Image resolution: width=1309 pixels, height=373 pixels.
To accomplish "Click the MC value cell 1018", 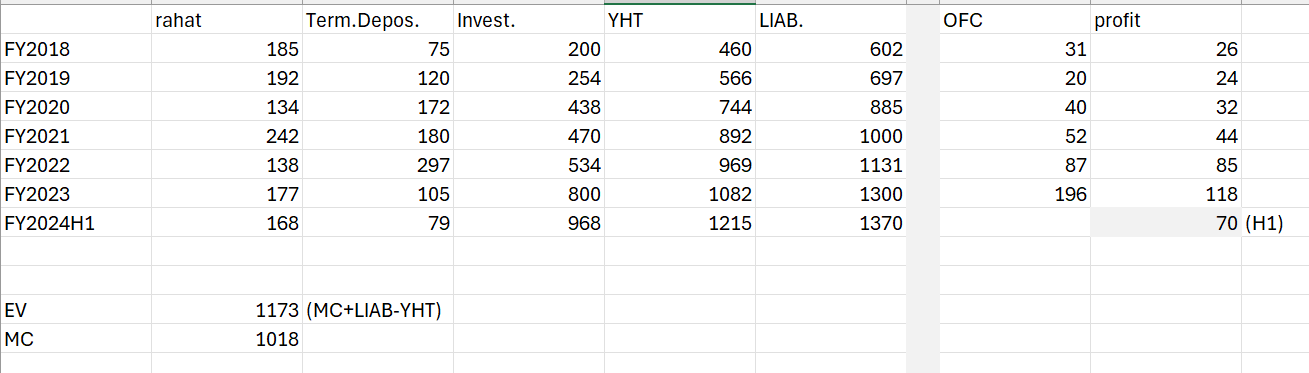I will tap(226, 339).
